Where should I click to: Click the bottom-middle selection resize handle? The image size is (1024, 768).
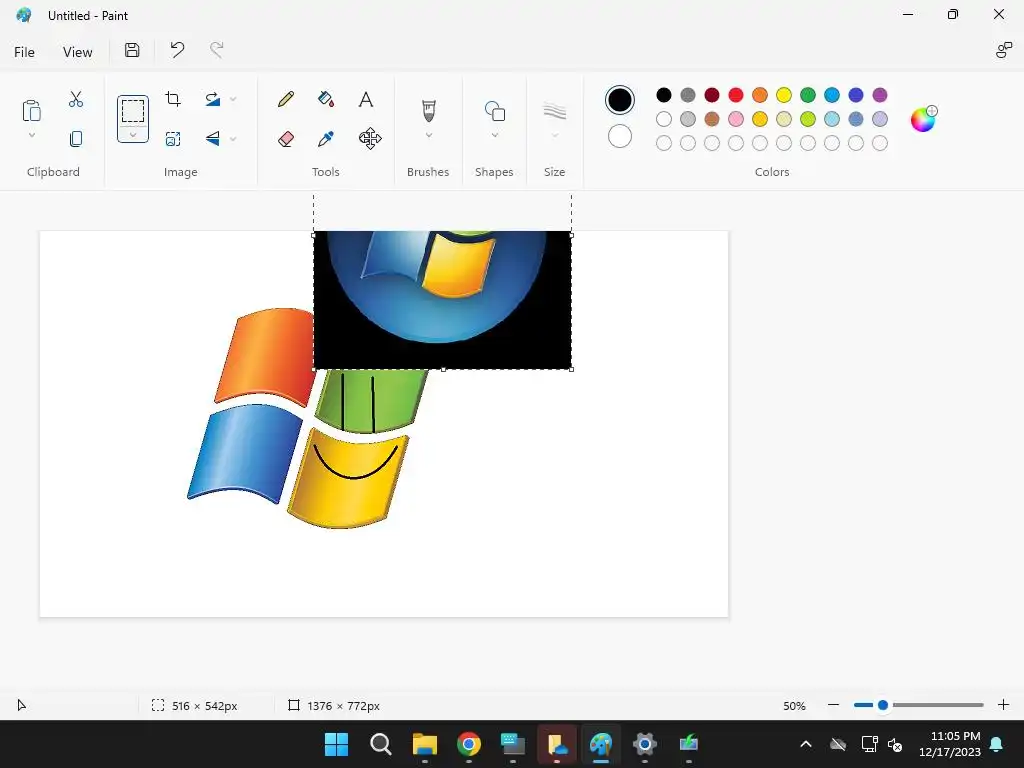[x=443, y=370]
